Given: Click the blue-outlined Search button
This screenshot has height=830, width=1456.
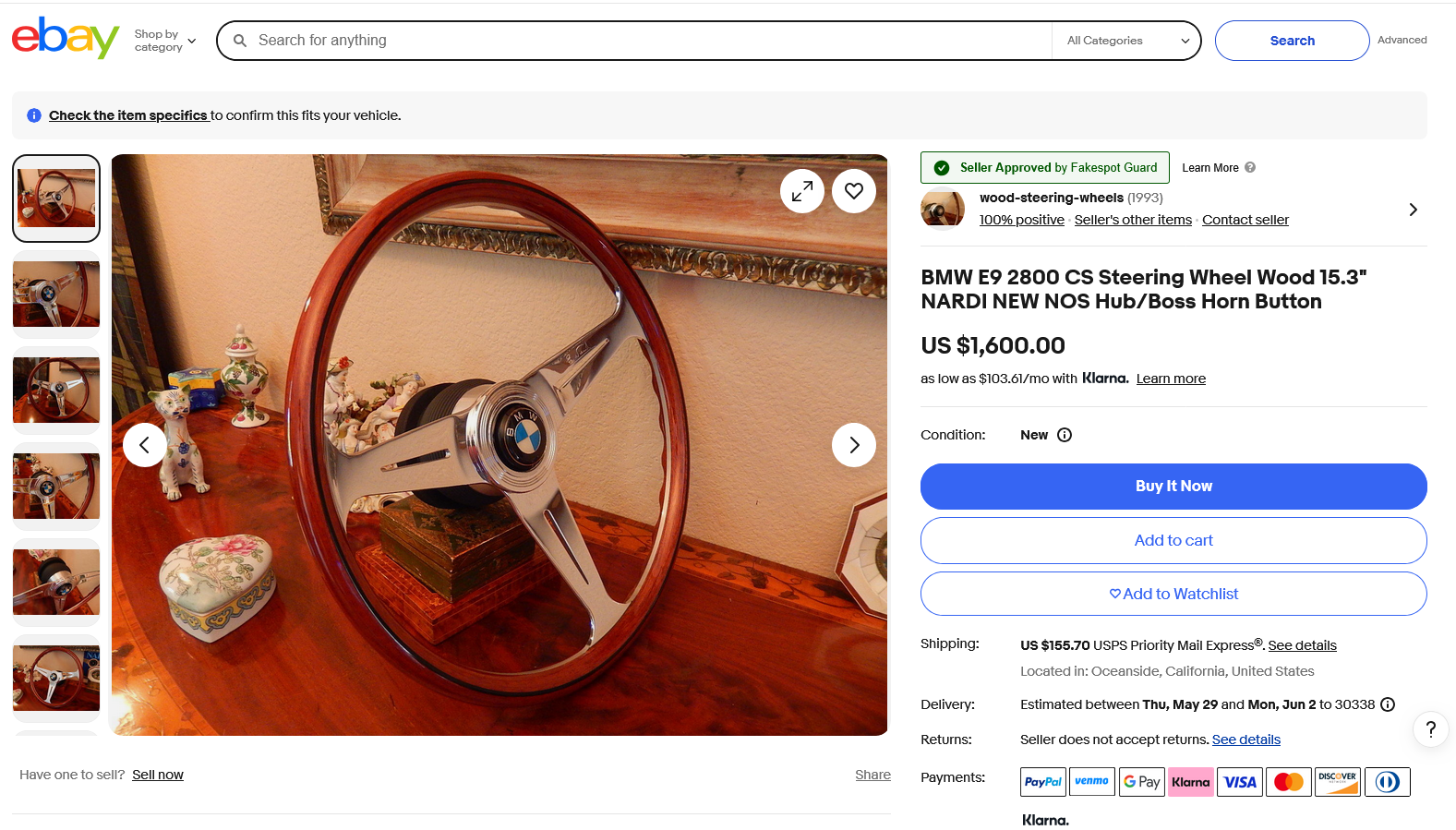Looking at the screenshot, I should [1292, 41].
